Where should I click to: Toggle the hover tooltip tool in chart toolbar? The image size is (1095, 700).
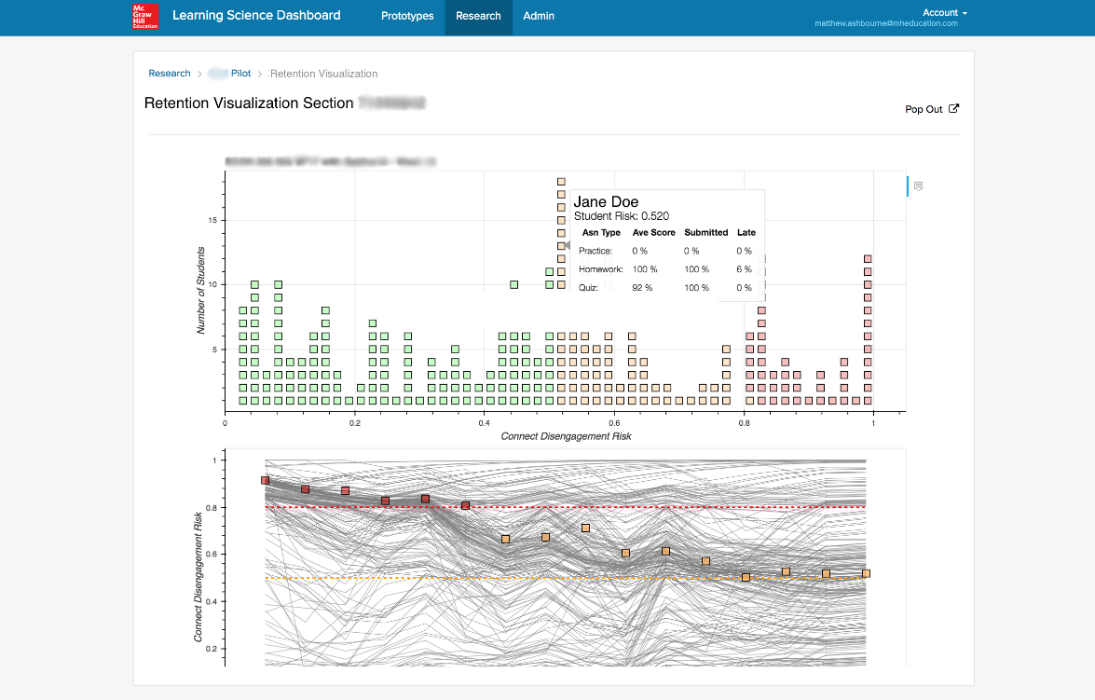pyautogui.click(x=918, y=186)
